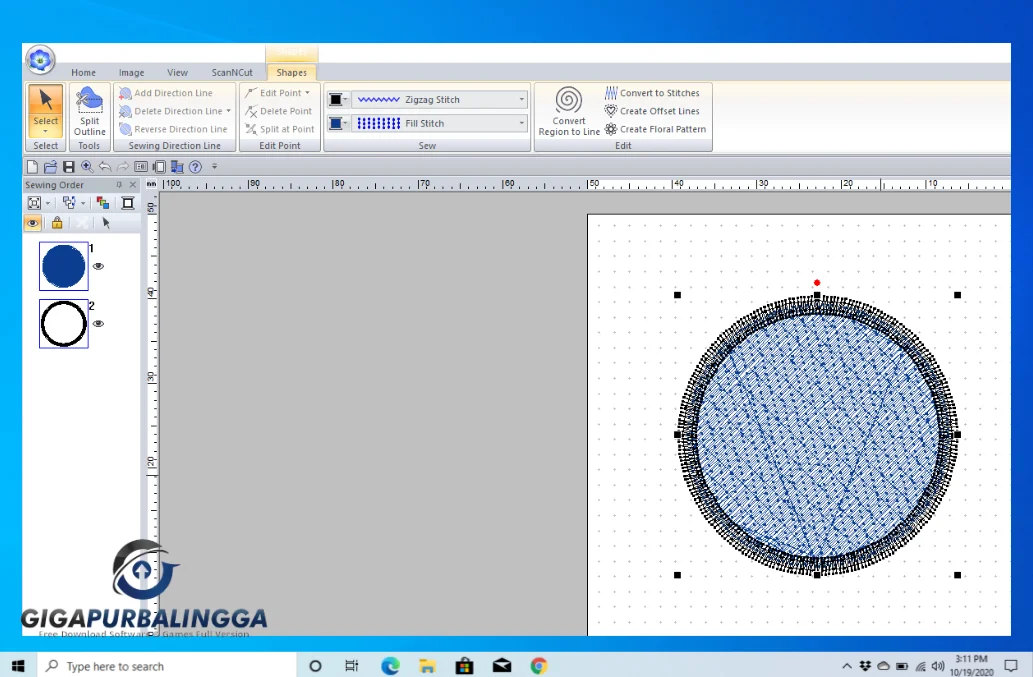Open help with question mark icon
Screen dimensions: 1033x677
195,167
